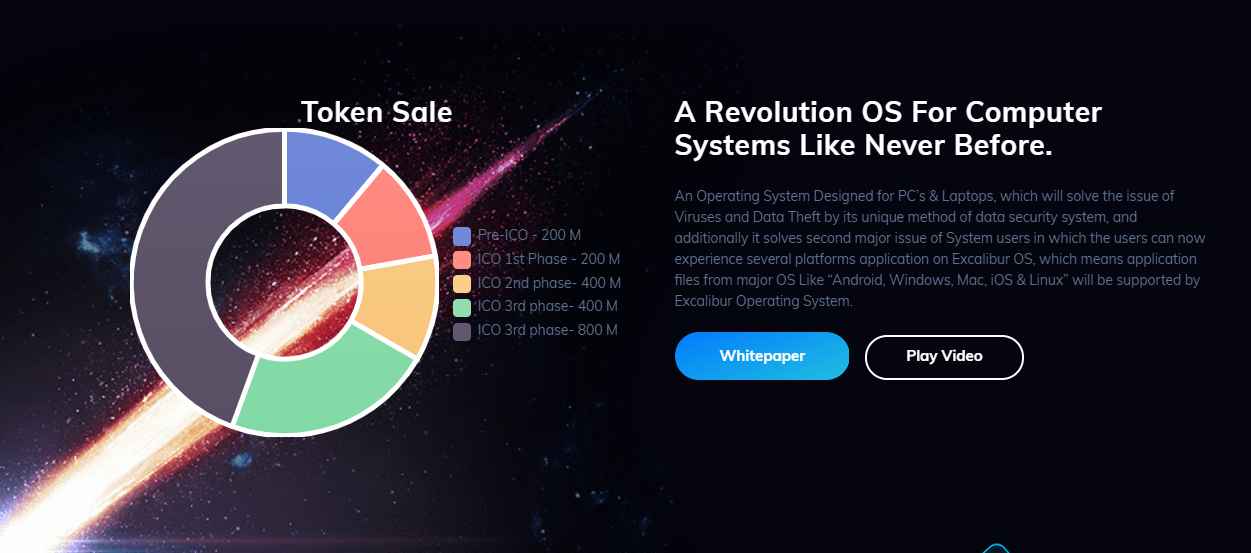Select the green 400 M legend swatch

tap(462, 307)
